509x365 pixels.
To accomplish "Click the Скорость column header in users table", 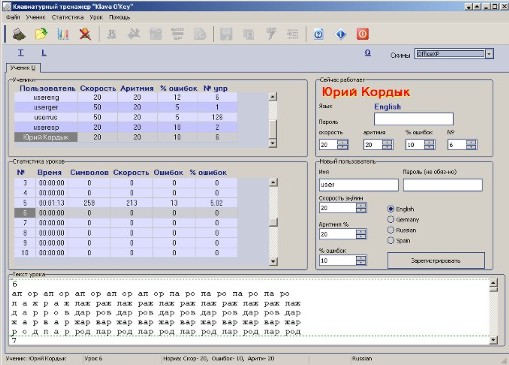I will [98, 88].
